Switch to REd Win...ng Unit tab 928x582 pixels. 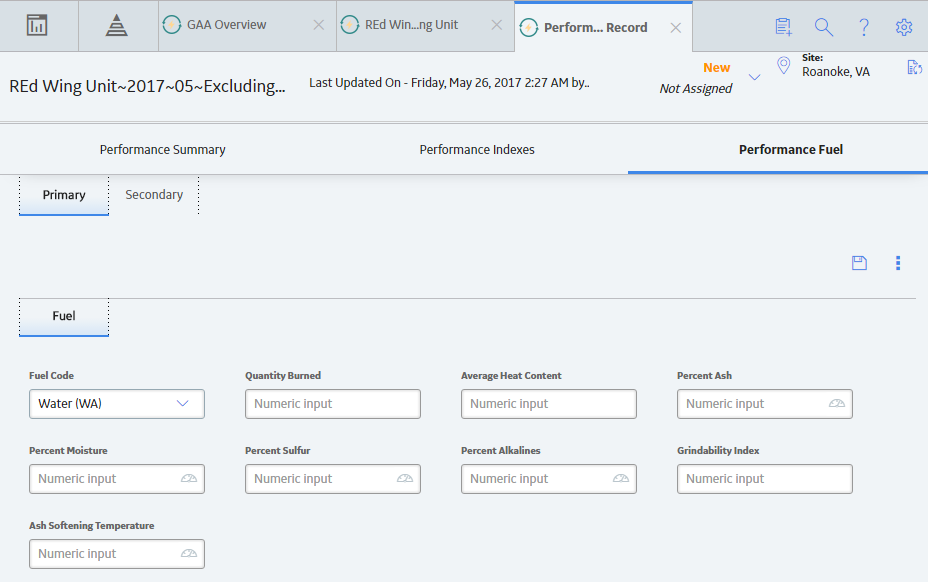point(425,26)
